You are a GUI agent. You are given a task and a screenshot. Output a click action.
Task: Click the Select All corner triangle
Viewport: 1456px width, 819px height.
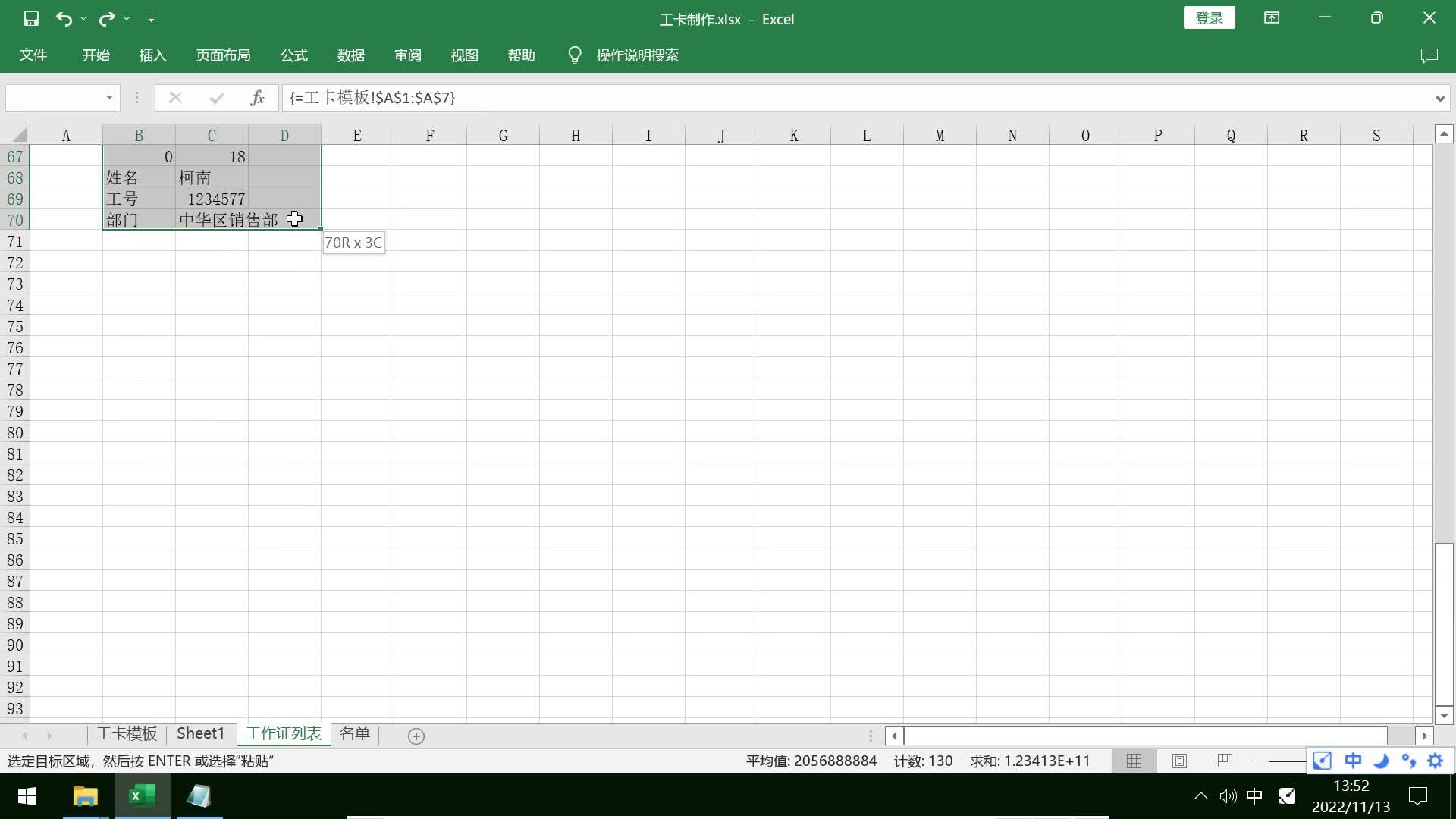click(x=18, y=135)
